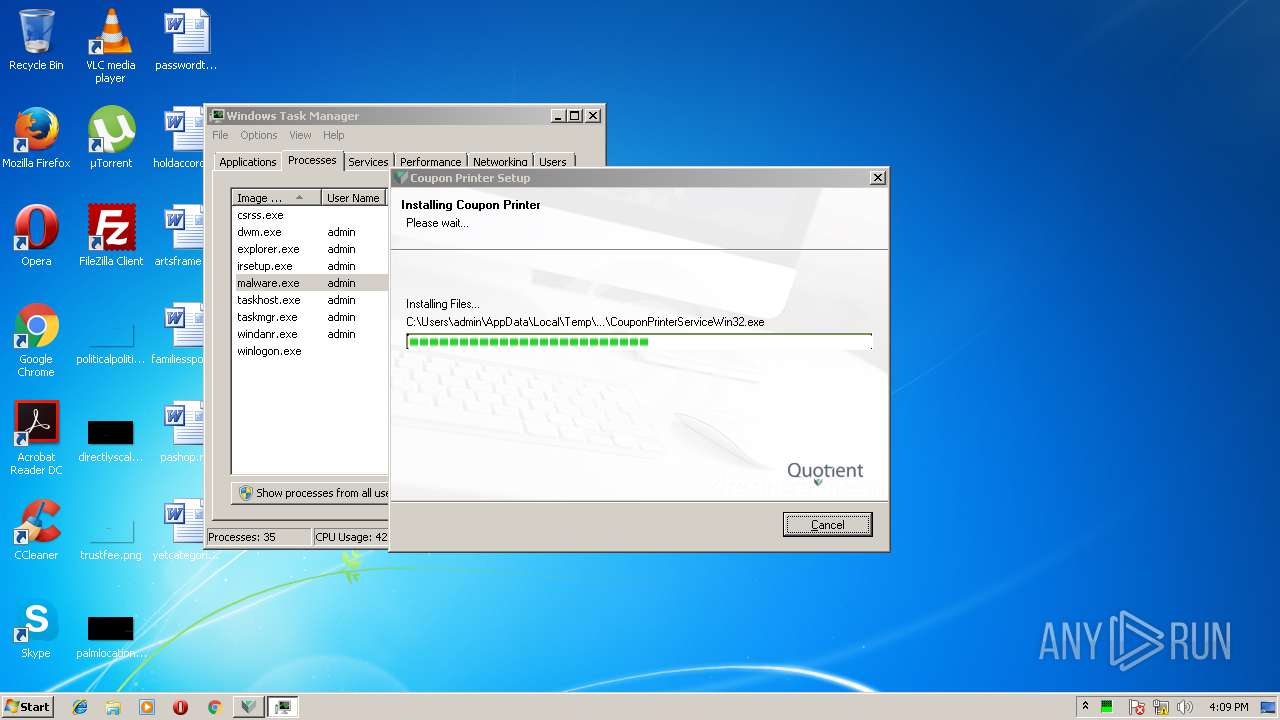The height and width of the screenshot is (720, 1280).
Task: Select the taskmgr.exe process row
Action: tap(311, 317)
